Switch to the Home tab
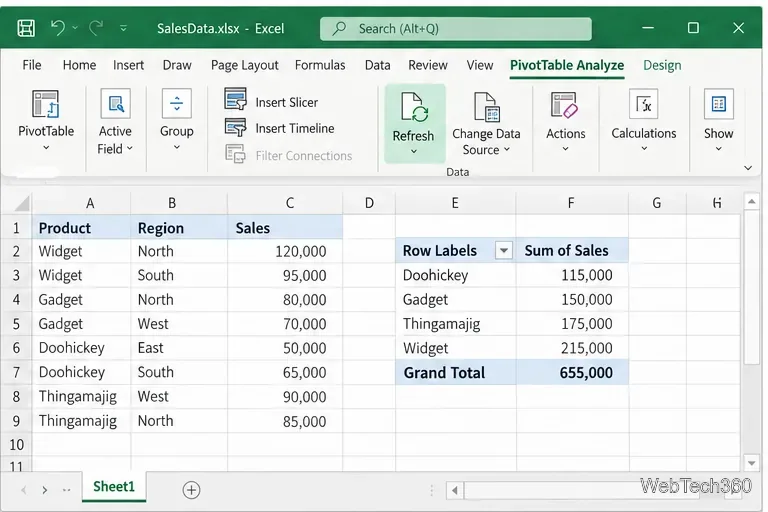 (x=79, y=65)
